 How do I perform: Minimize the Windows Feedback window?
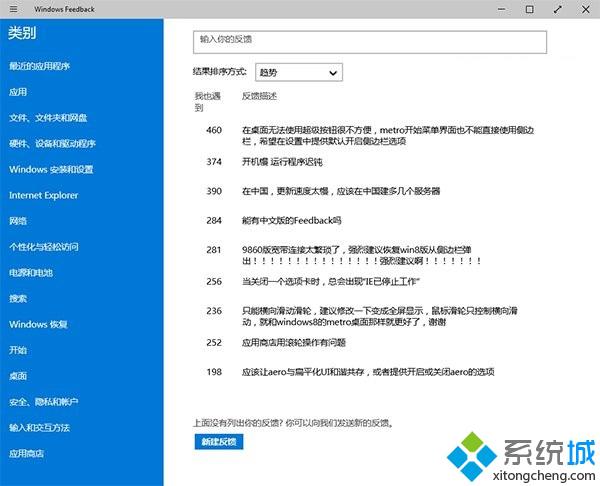click(x=501, y=9)
